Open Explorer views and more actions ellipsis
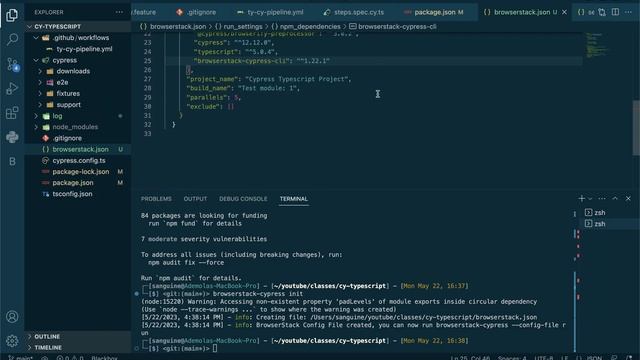This screenshot has height=360, width=640. point(119,12)
